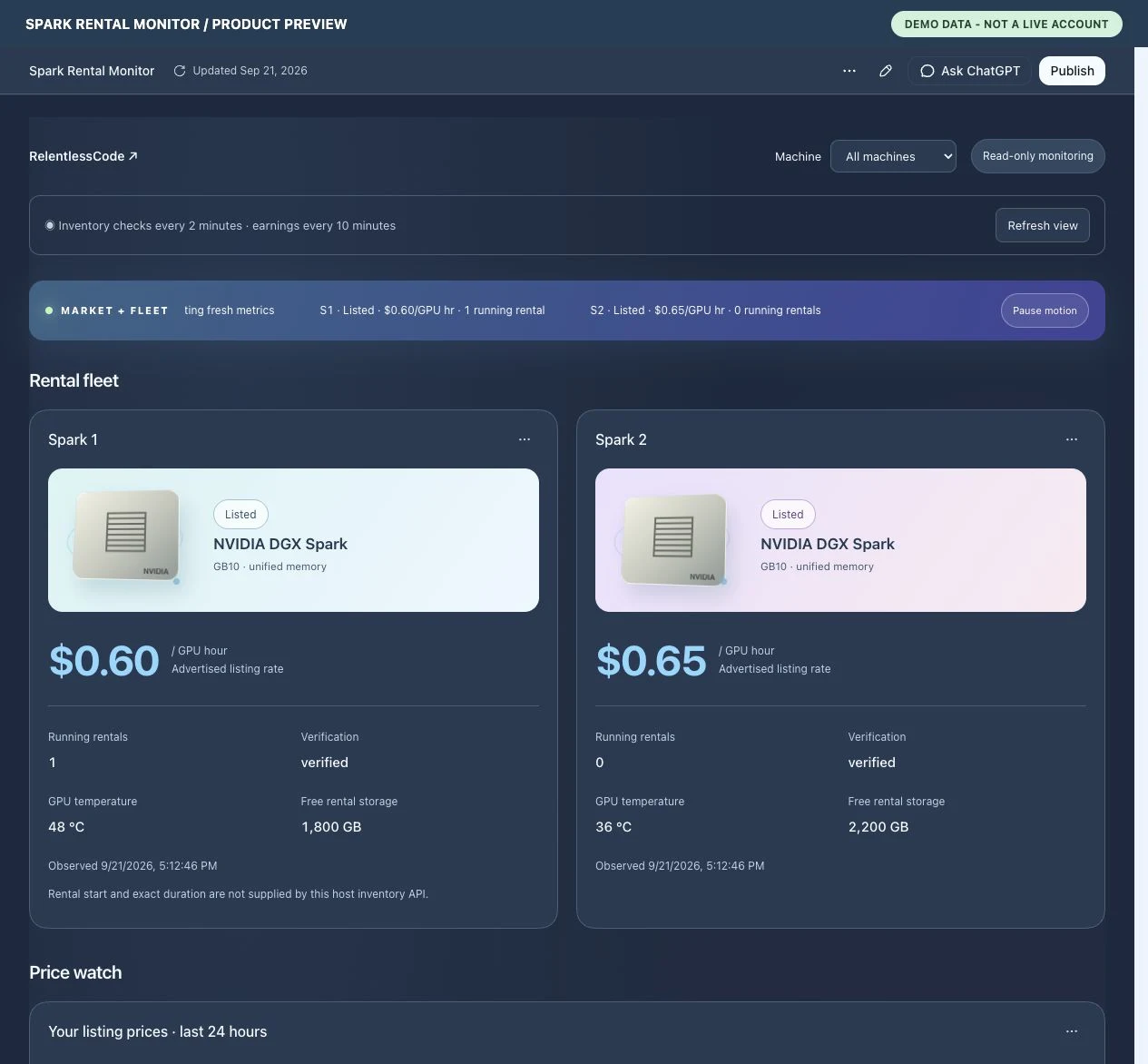Click Refresh view

[1043, 225]
